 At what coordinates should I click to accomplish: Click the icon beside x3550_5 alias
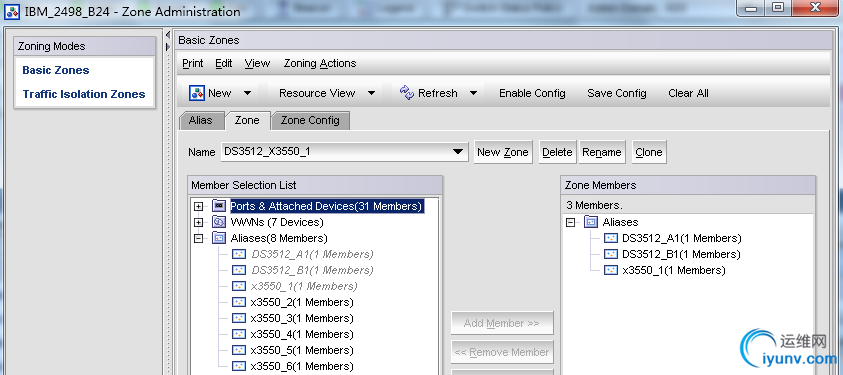239,350
